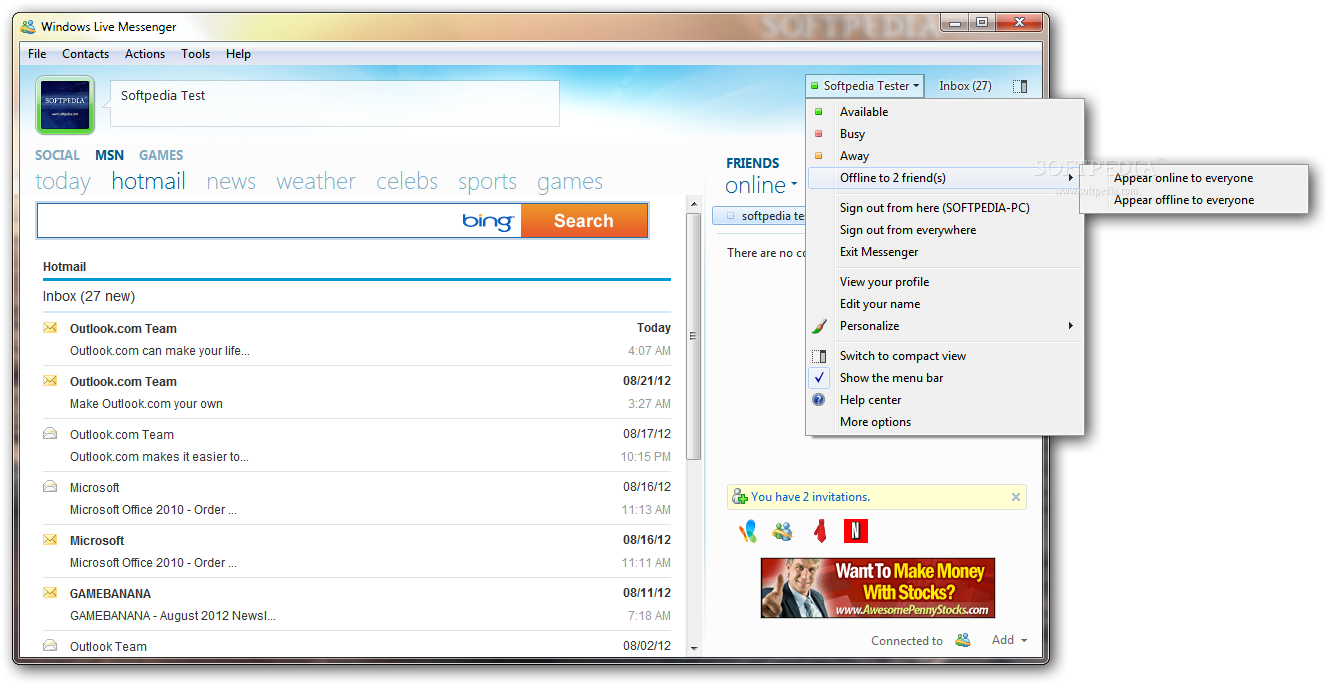
Task: Open the weather section
Action: pyautogui.click(x=316, y=181)
